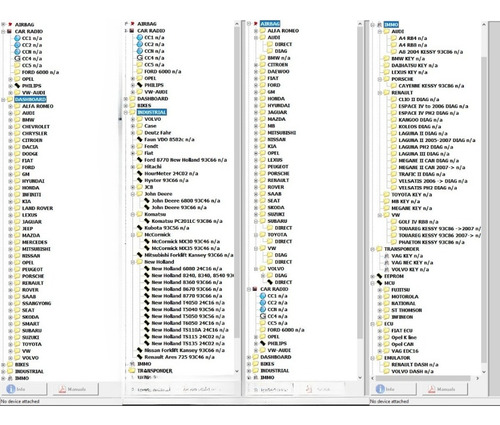Click the horizontal scrollbar under the IMMO tree
This screenshot has height=425, width=500.
pos(423,378)
